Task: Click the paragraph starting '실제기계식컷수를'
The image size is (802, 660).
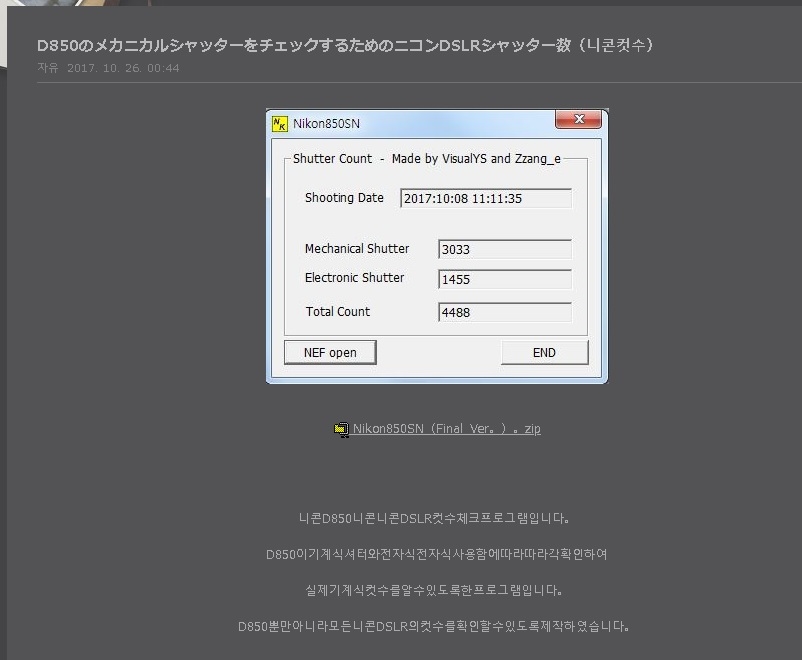Action: [434, 590]
